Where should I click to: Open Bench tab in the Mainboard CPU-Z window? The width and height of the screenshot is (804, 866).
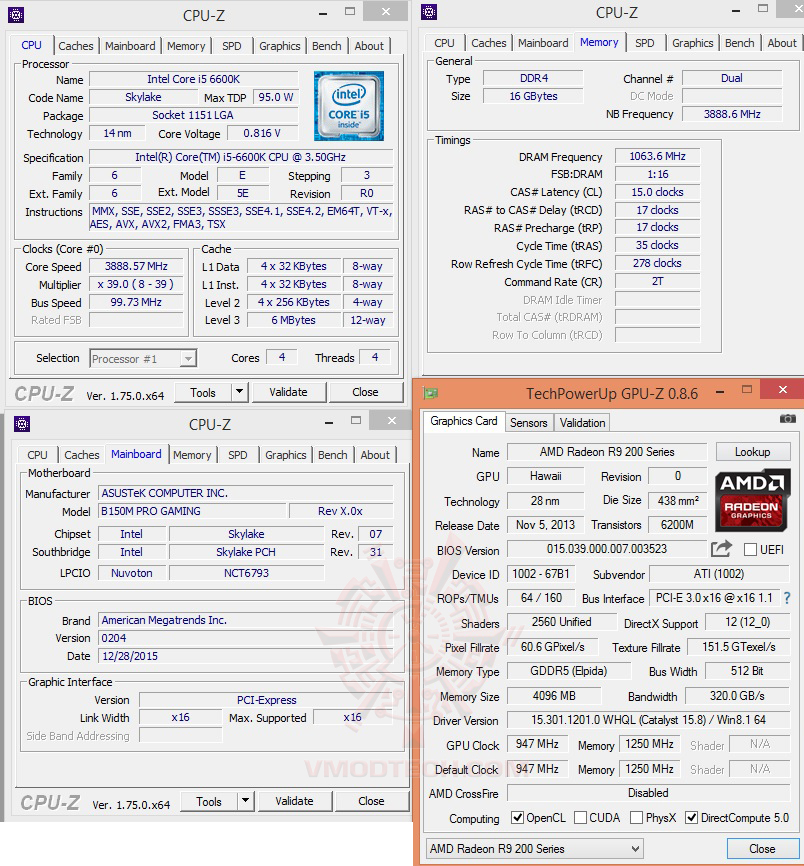332,455
